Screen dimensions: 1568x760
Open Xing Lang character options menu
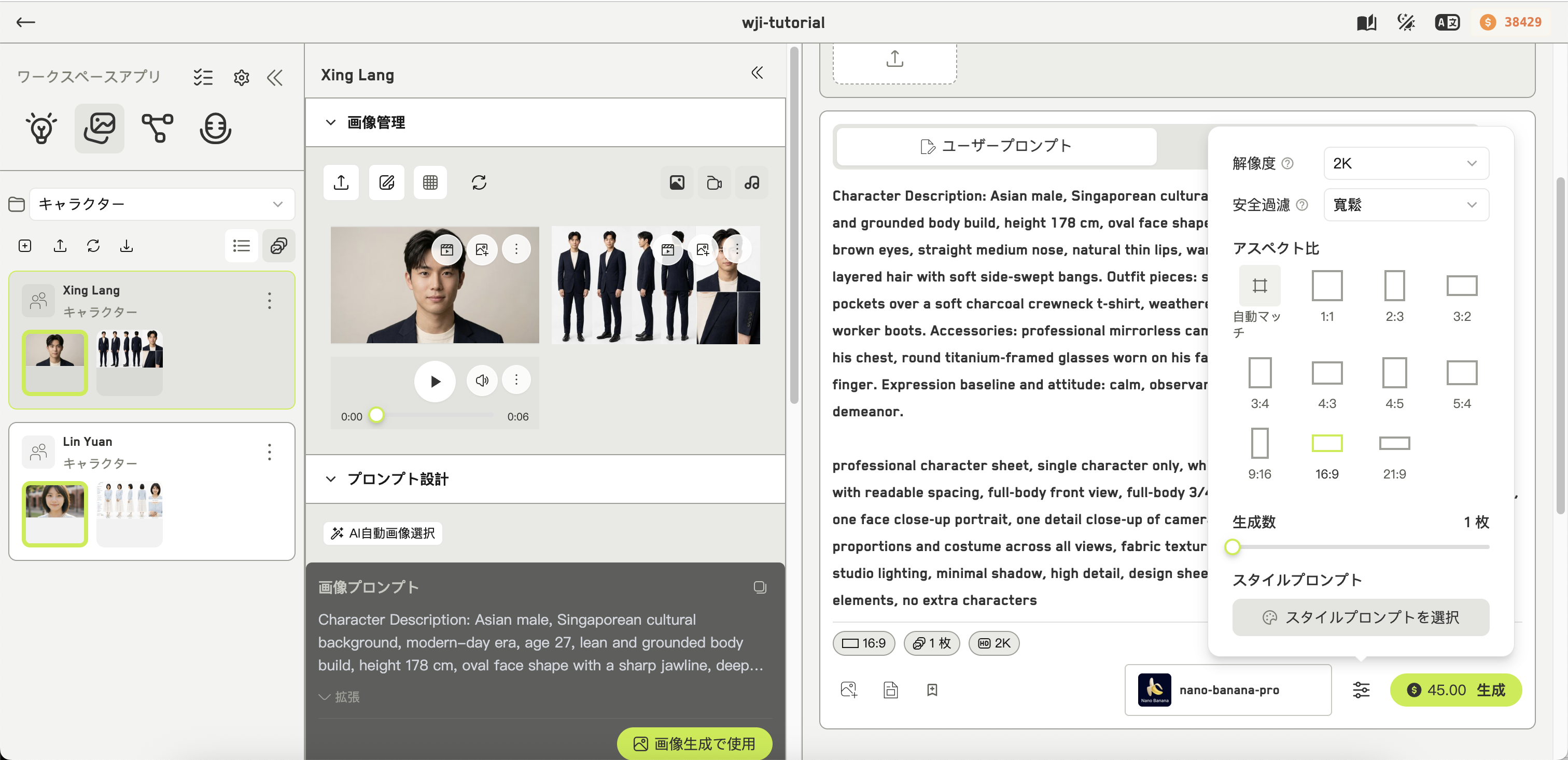269,301
